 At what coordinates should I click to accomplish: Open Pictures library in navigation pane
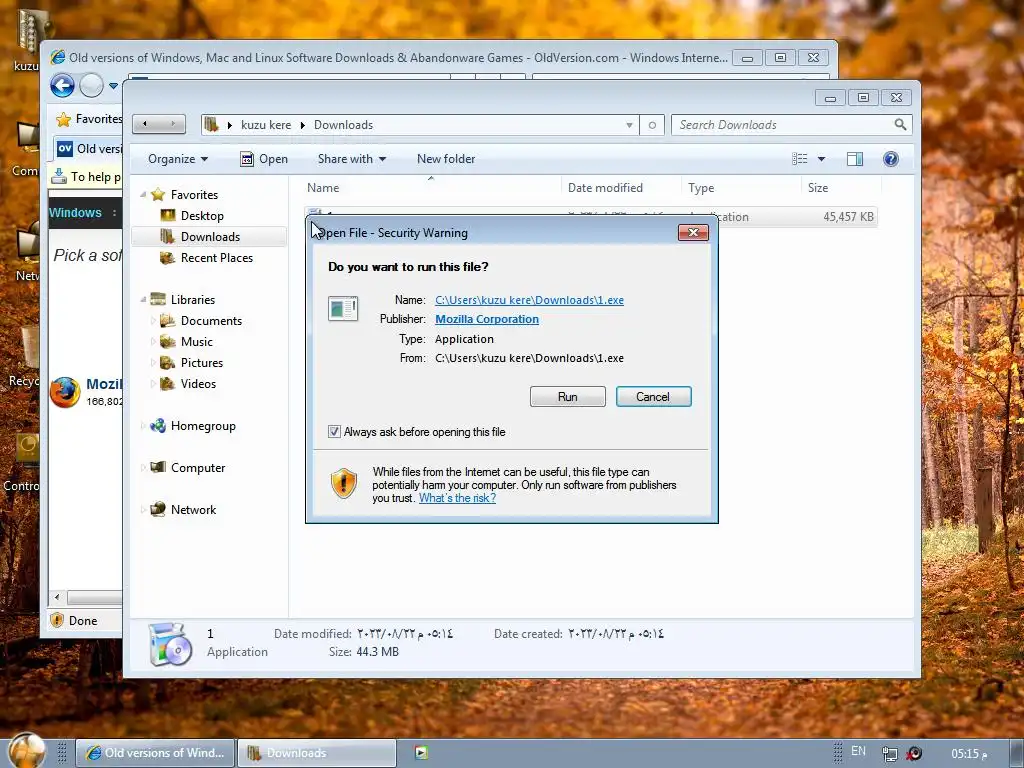[x=202, y=362]
